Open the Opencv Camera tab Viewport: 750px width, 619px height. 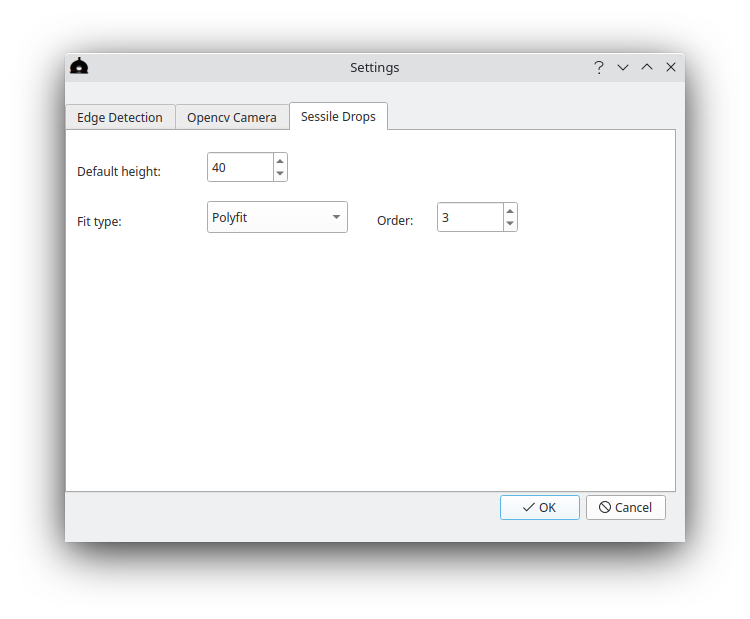pyautogui.click(x=232, y=117)
